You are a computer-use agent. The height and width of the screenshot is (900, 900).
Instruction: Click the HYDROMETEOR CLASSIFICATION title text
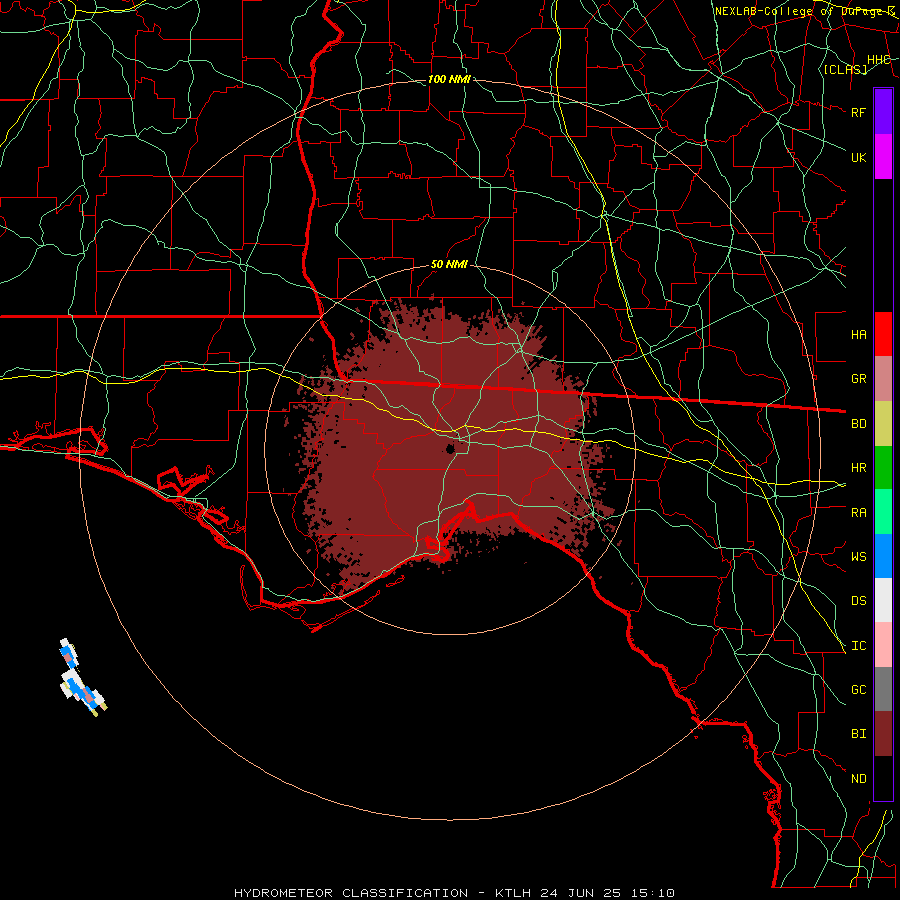pyautogui.click(x=351, y=893)
